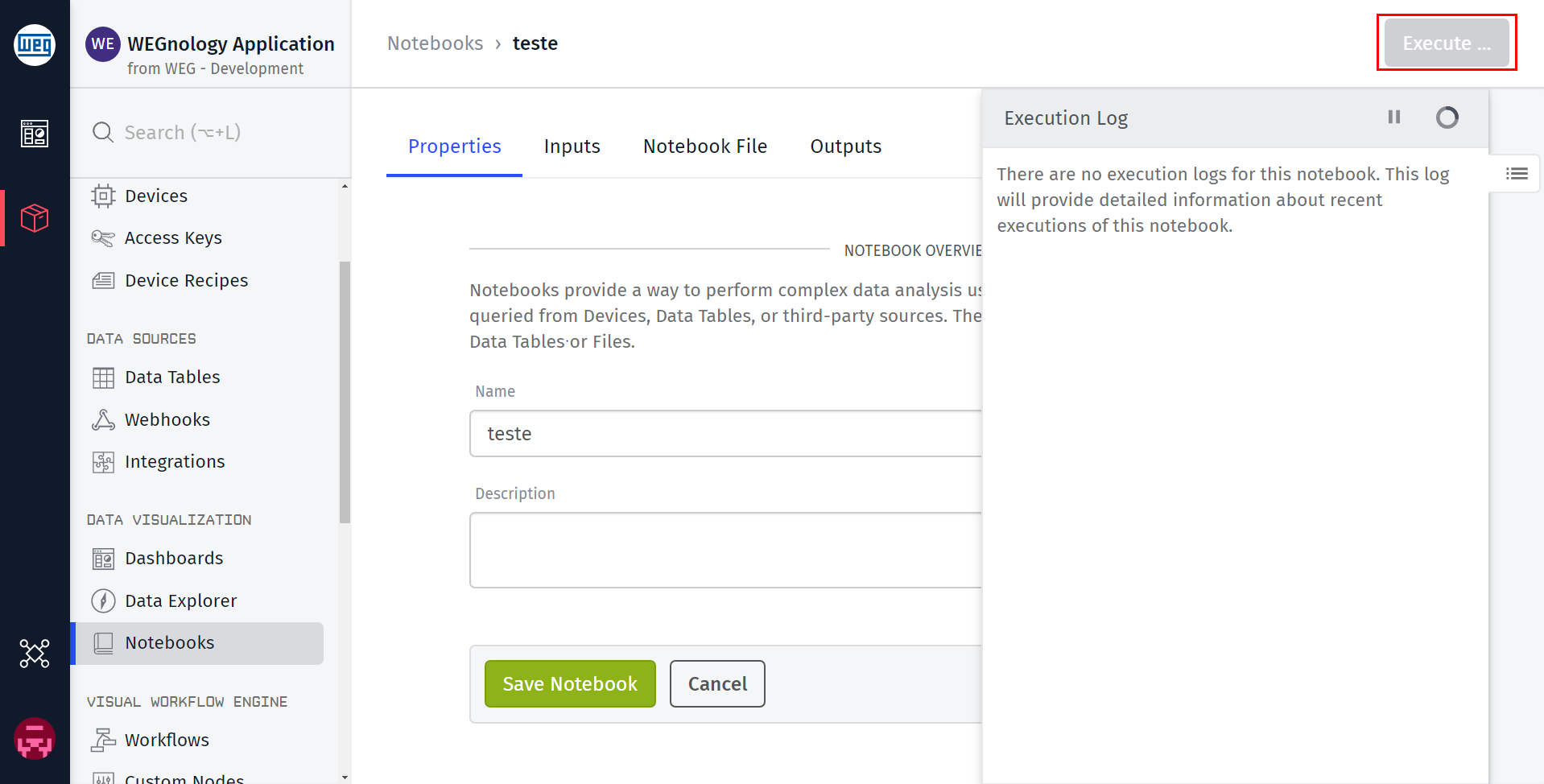1544x784 pixels.
Task: Click the Save Notebook button
Action: point(570,684)
